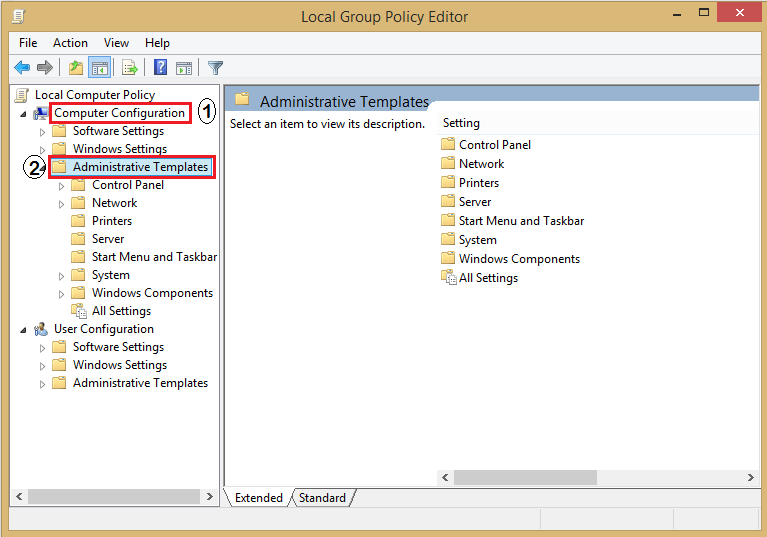Click the Export List toolbar icon
This screenshot has width=767, height=537.
[x=130, y=67]
